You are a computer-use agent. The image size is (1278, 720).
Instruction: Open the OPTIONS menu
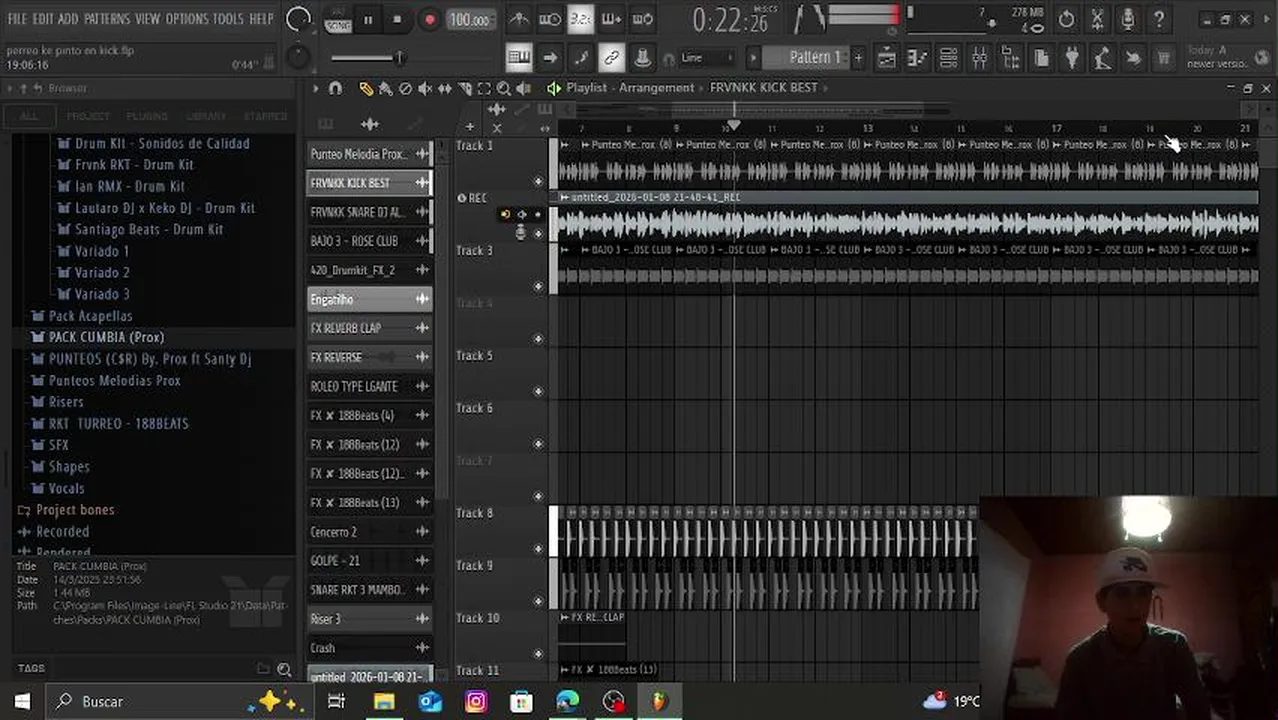(x=187, y=19)
